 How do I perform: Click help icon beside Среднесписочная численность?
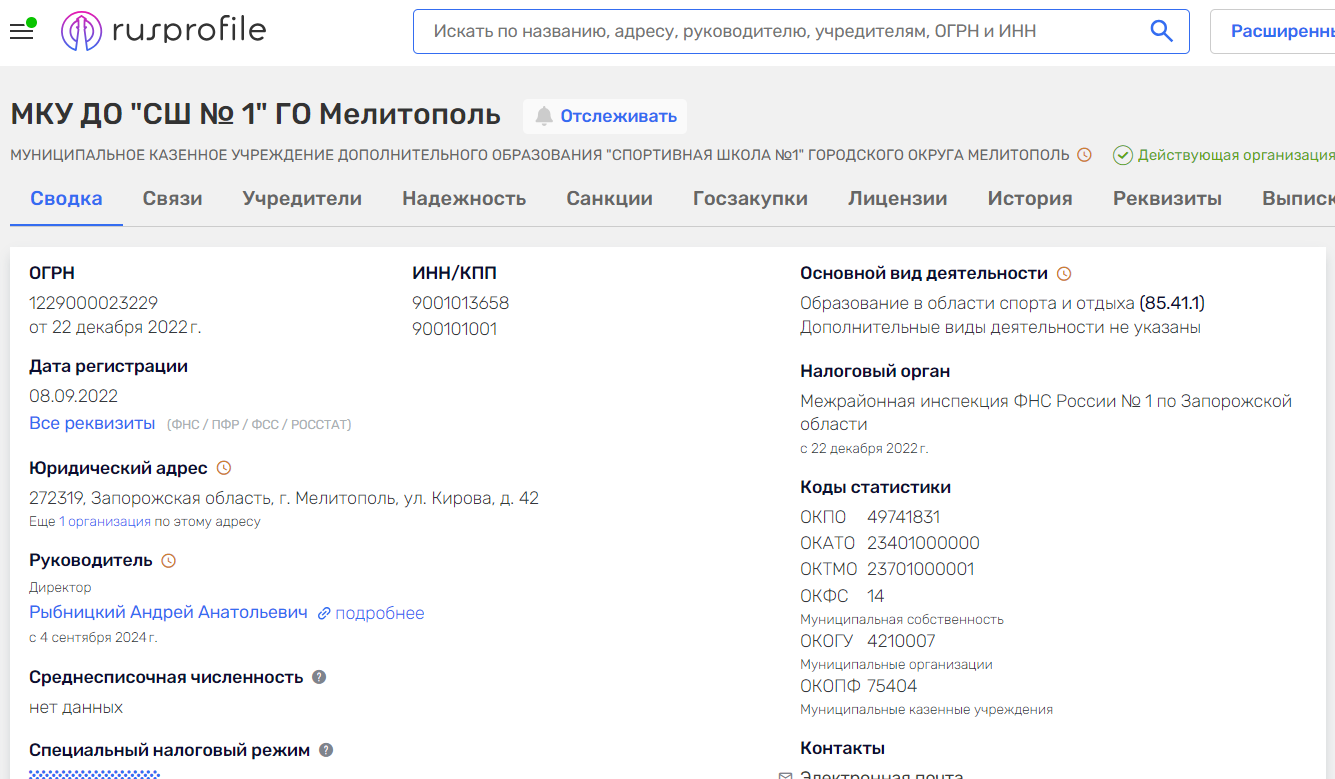coord(319,677)
